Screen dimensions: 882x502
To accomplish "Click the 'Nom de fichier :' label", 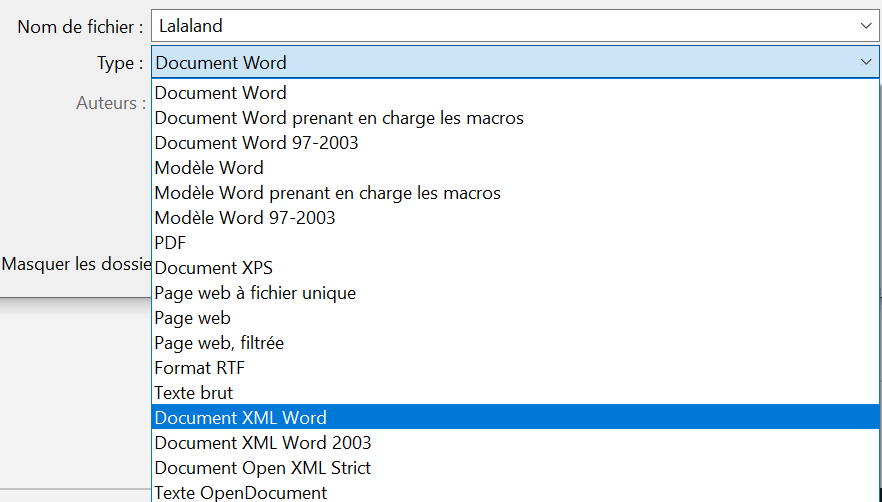I will (80, 26).
